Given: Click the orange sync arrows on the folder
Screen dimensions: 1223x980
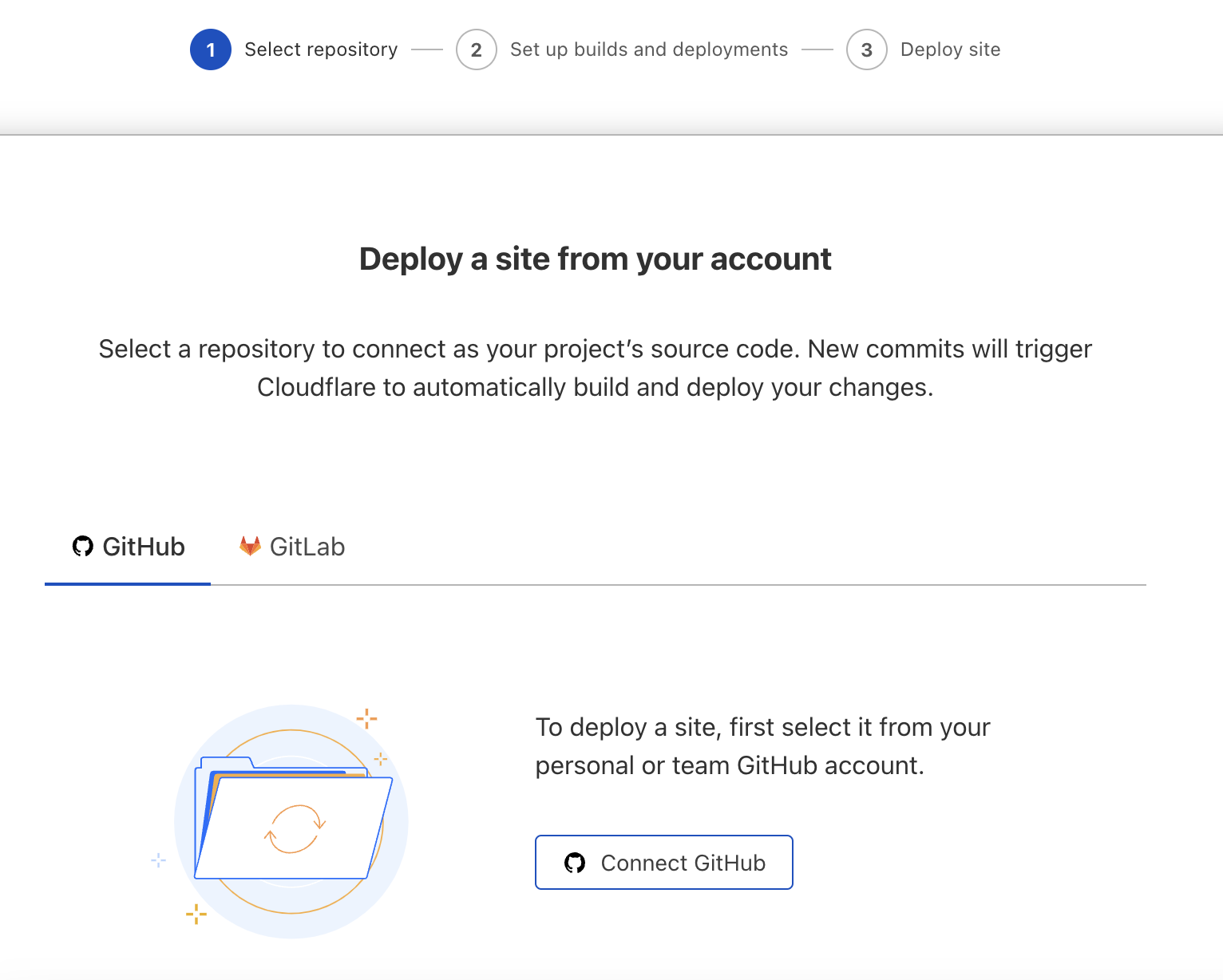Looking at the screenshot, I should click(295, 830).
